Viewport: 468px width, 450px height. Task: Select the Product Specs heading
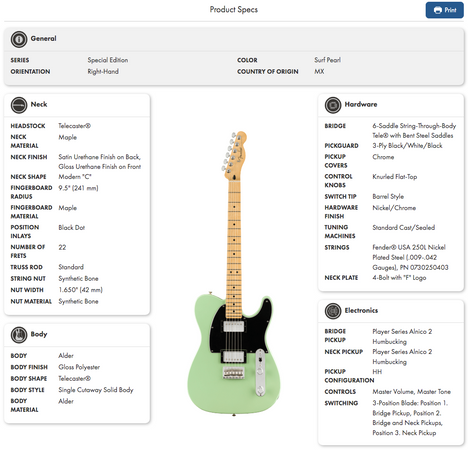point(234,9)
